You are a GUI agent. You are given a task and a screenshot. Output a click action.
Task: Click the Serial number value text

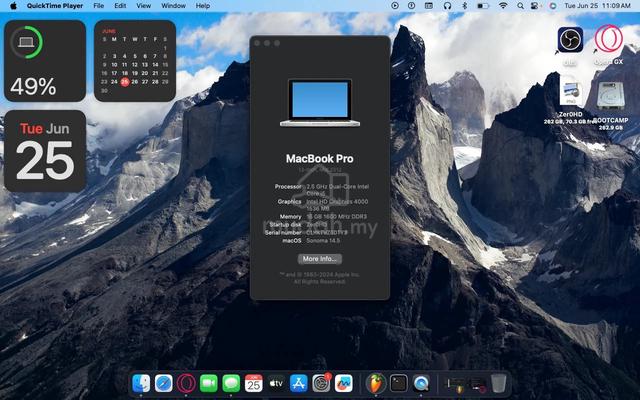click(327, 232)
